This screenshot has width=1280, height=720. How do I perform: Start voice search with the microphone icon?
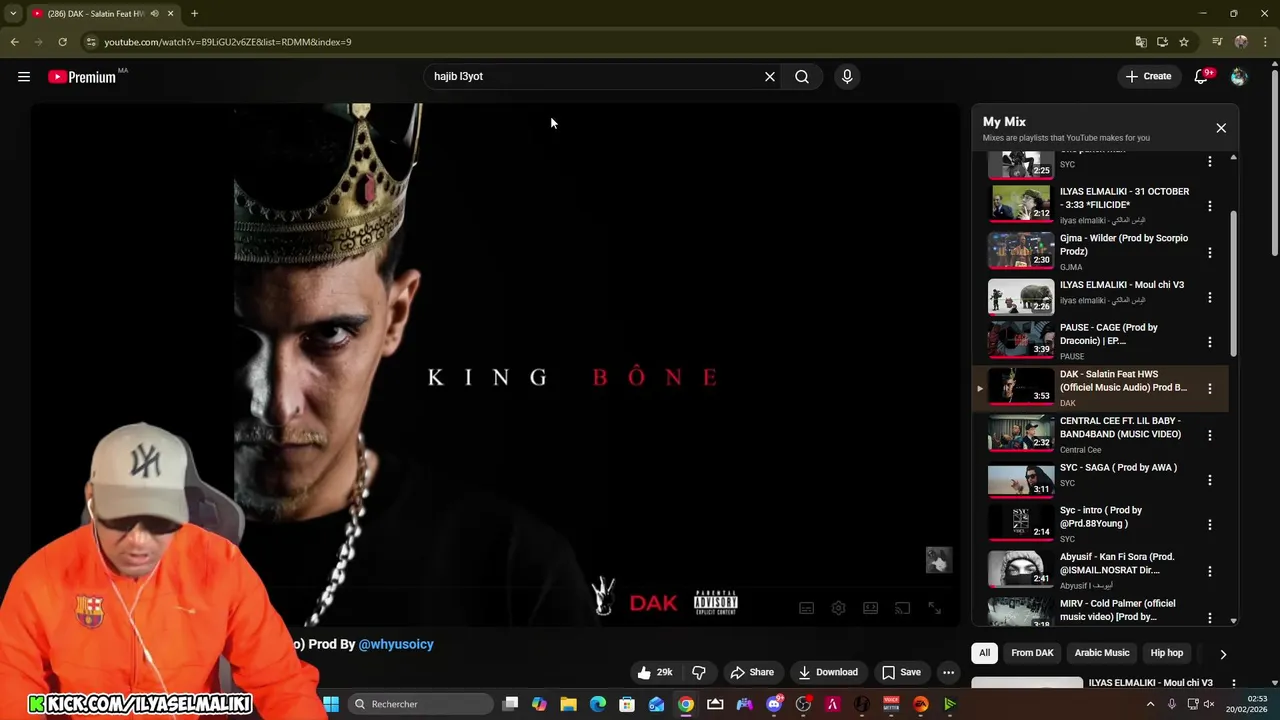(847, 77)
